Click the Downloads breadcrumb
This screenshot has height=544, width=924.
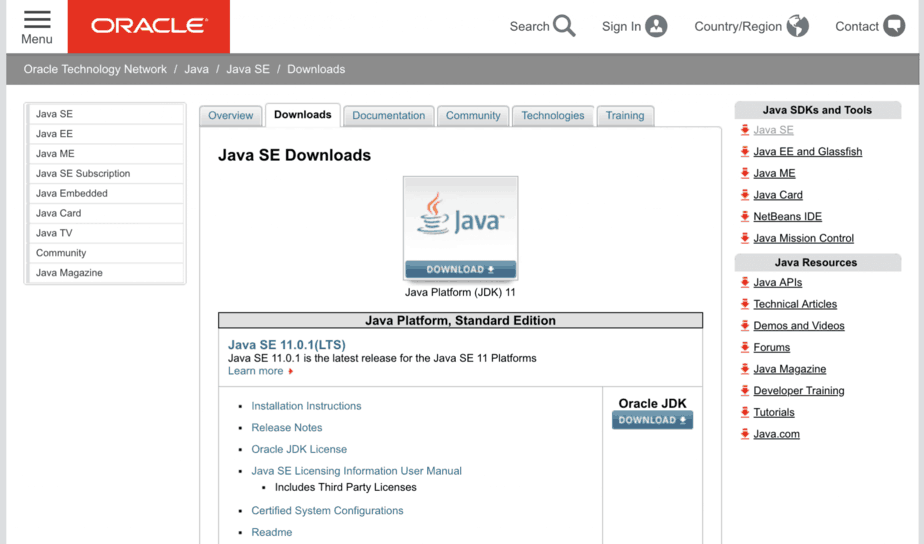pos(316,69)
